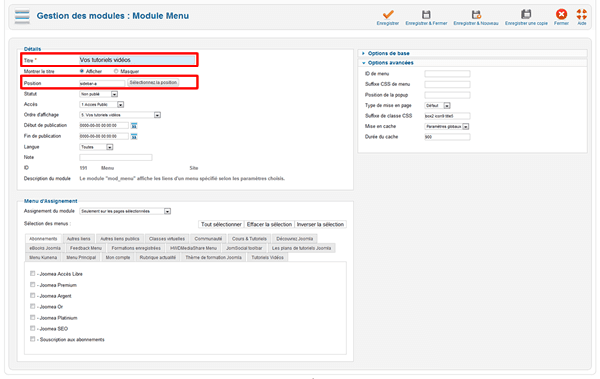The image size is (600, 379).
Task: Open the Classes virtuelles tab
Action: coord(167,239)
